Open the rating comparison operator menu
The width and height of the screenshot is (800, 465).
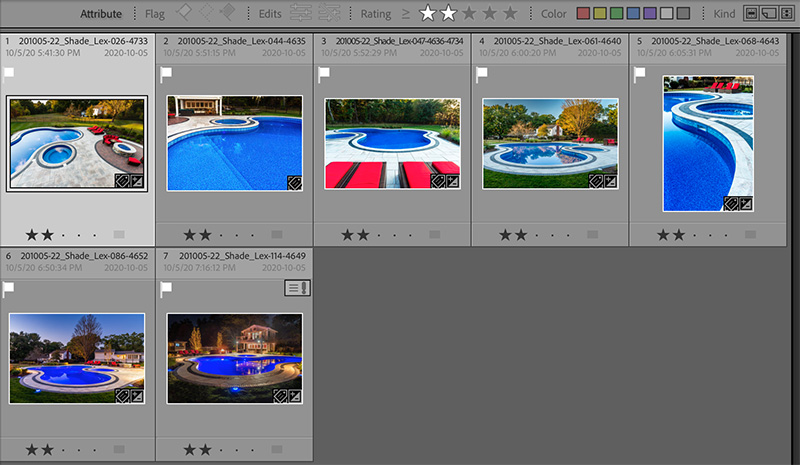click(x=406, y=14)
